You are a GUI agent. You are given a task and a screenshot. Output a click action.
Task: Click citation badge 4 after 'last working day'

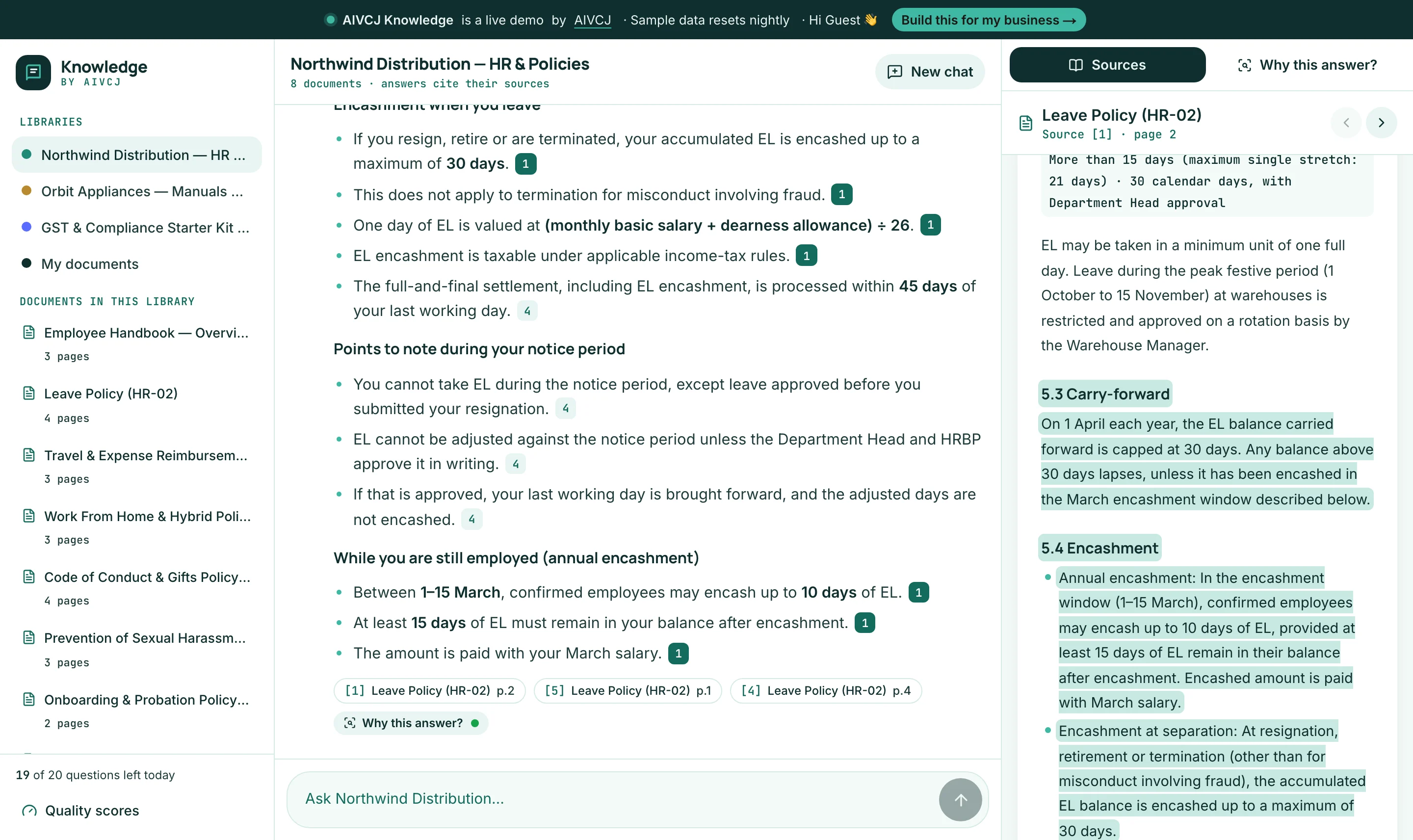pyautogui.click(x=527, y=311)
